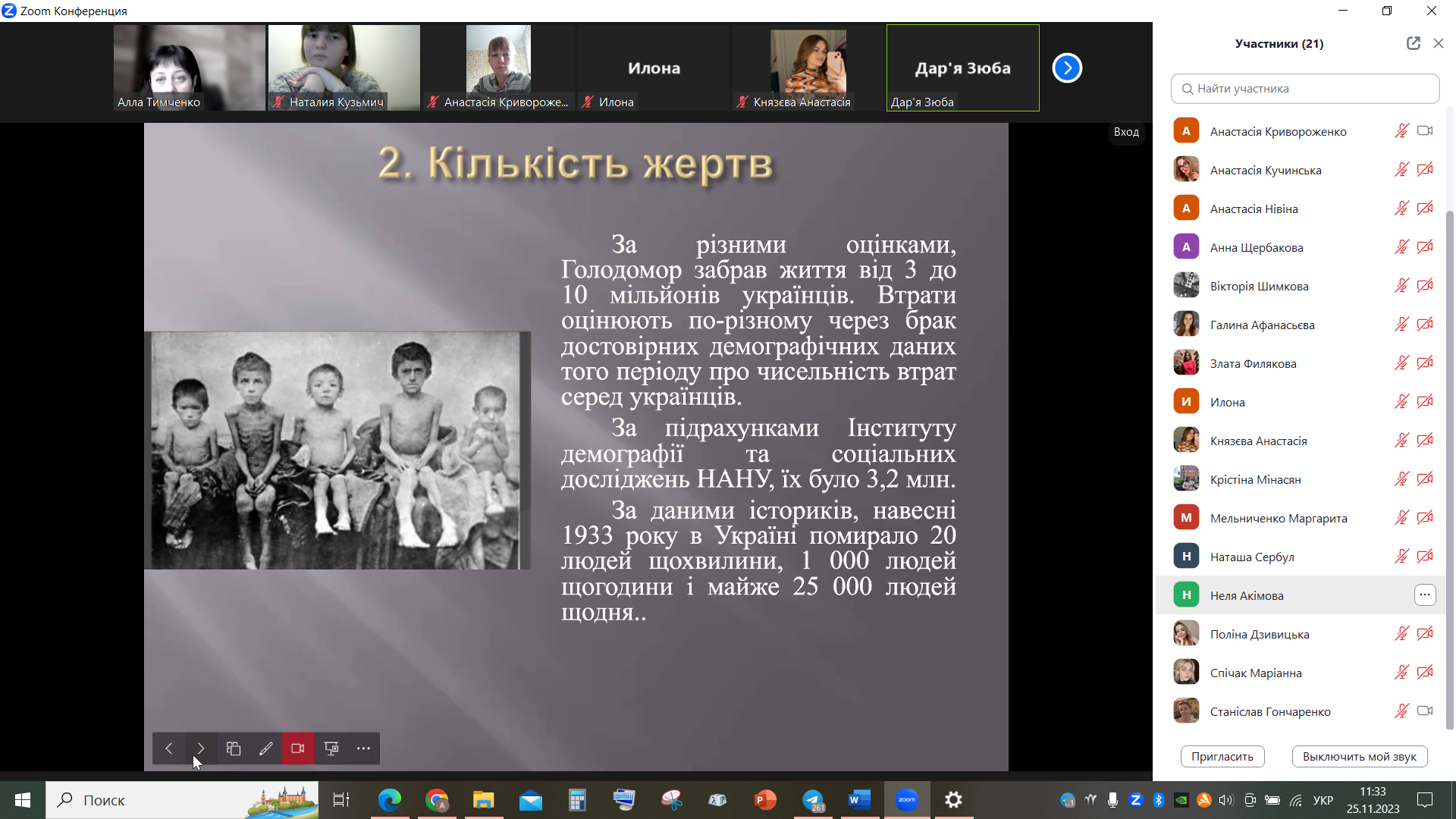Screen dimensions: 1456x819
Task: Advance to next slide arrow
Action: coord(201,748)
